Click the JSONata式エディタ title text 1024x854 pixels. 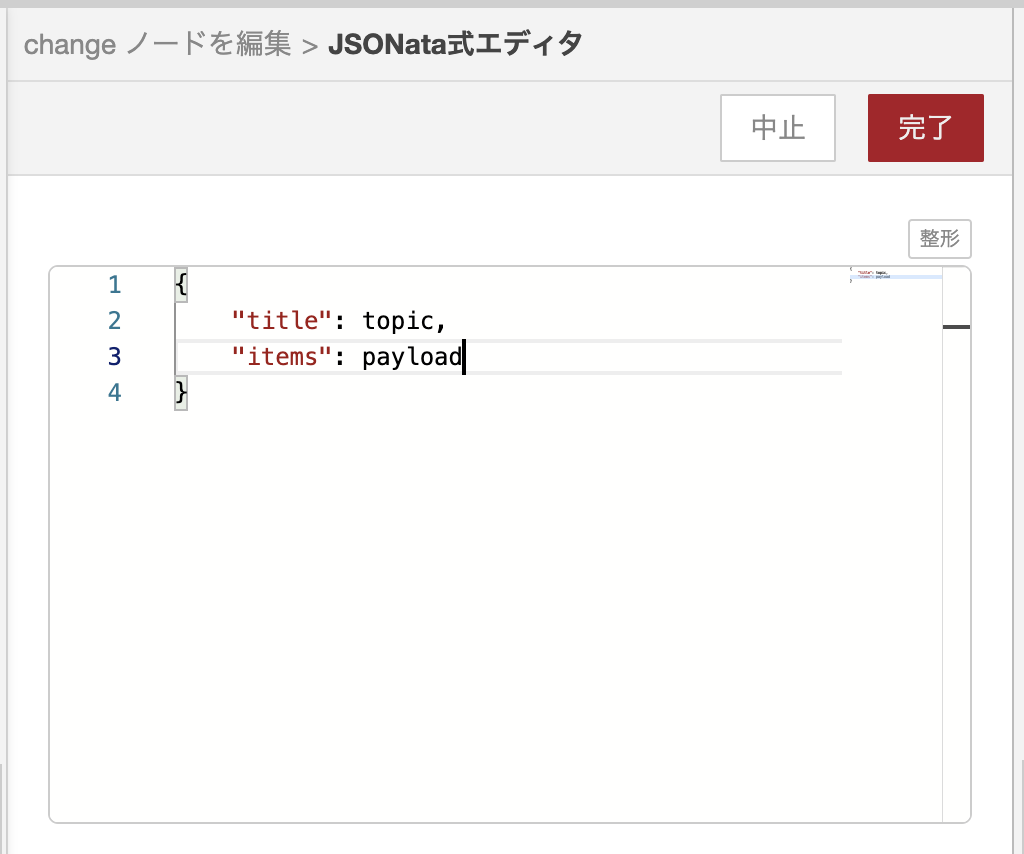455,44
